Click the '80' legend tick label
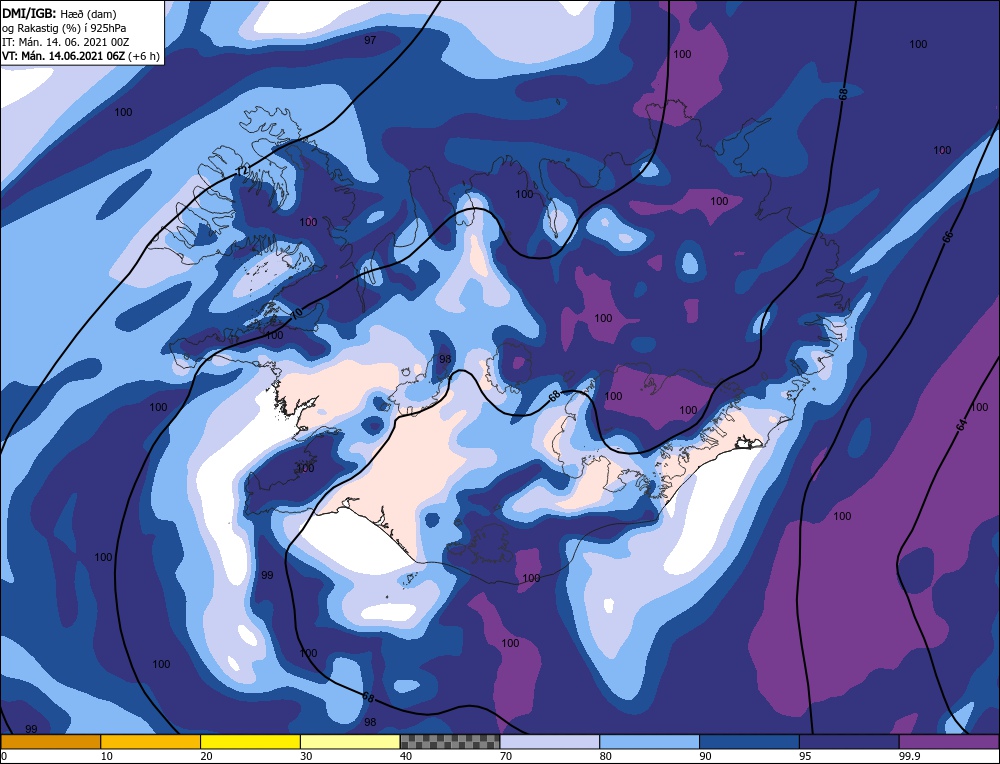 (606, 756)
